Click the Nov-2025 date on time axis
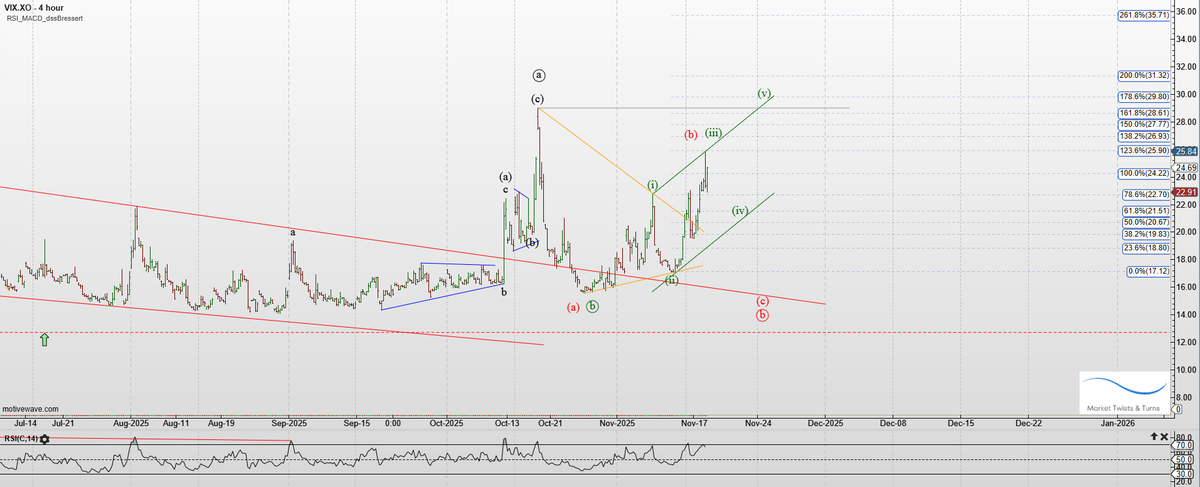The image size is (1200, 487). pos(617,423)
